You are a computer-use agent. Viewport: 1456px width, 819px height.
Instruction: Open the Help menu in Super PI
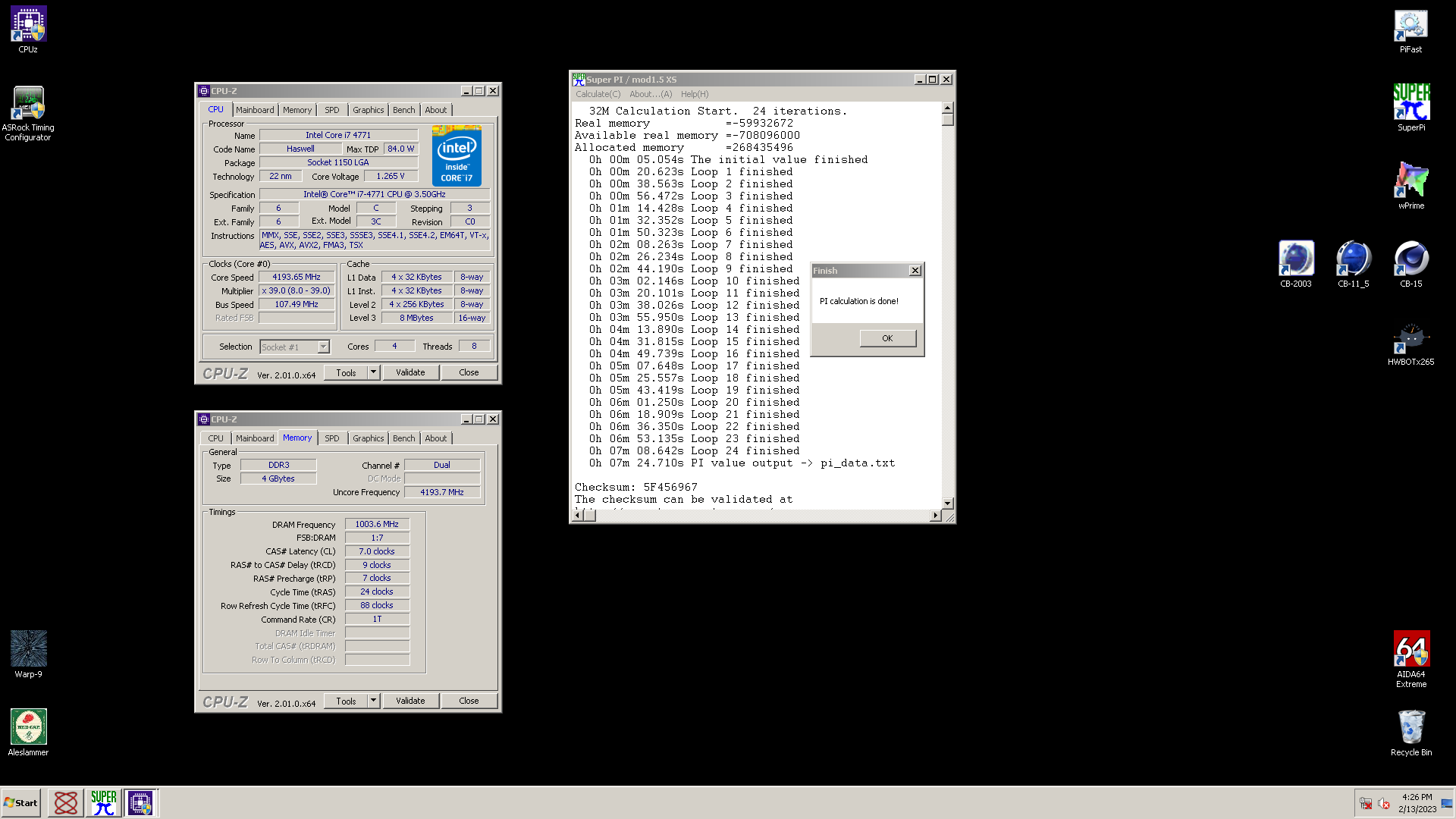coord(695,94)
